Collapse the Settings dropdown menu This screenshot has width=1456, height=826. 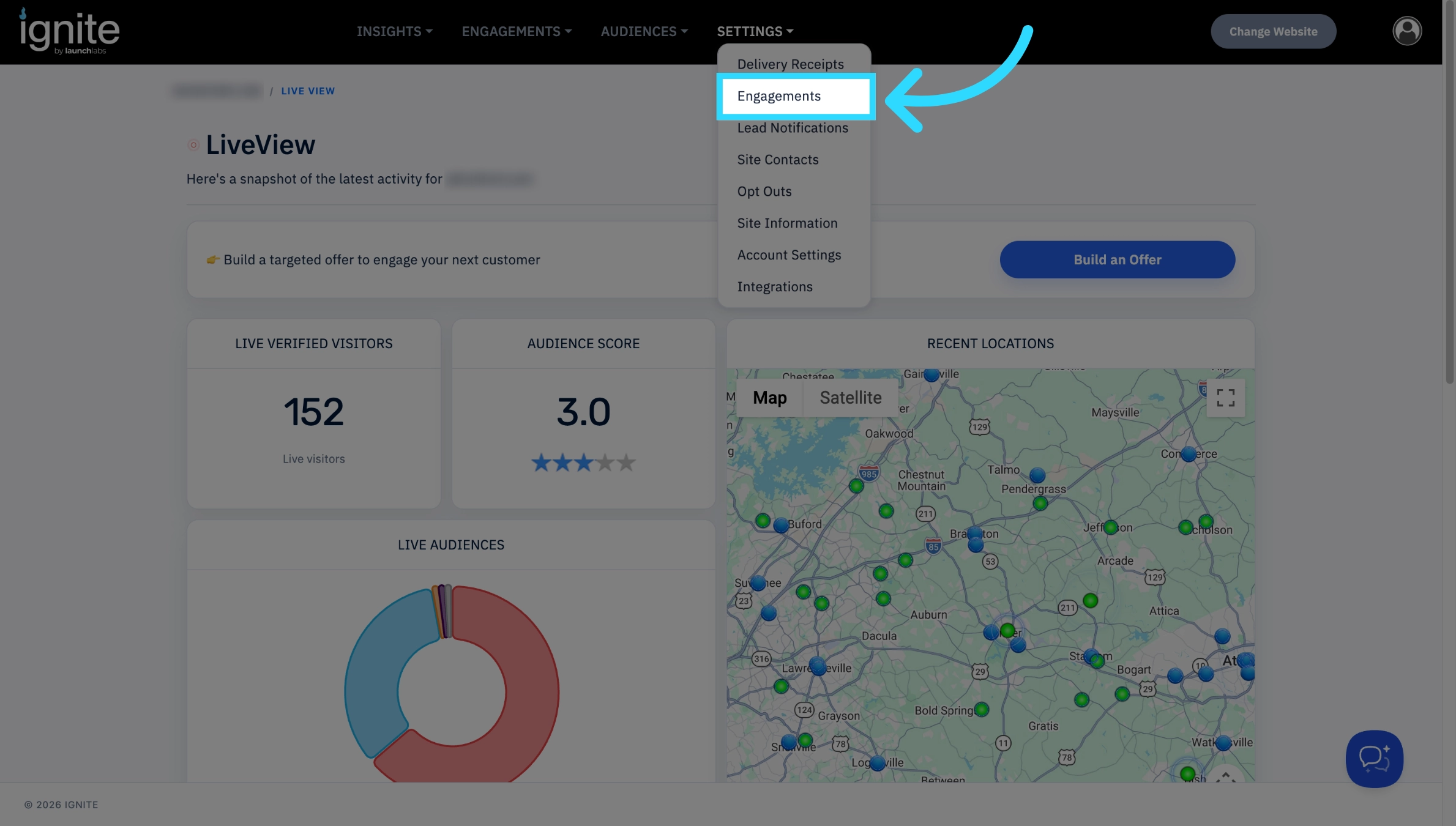[755, 31]
